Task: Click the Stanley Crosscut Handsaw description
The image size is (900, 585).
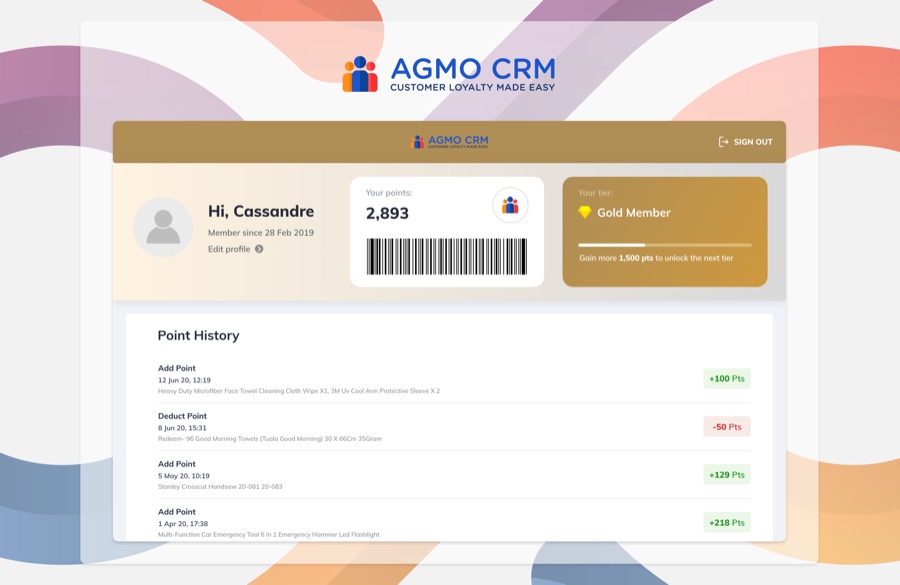Action: click(220, 487)
